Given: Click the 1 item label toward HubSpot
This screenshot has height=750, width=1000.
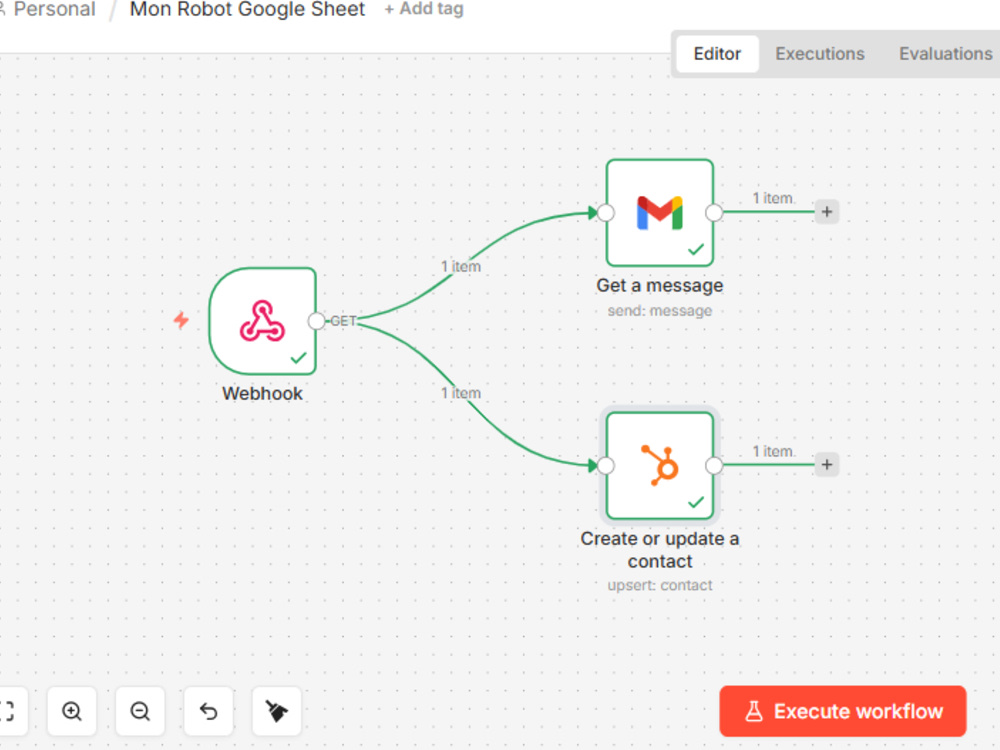Looking at the screenshot, I should 460,393.
